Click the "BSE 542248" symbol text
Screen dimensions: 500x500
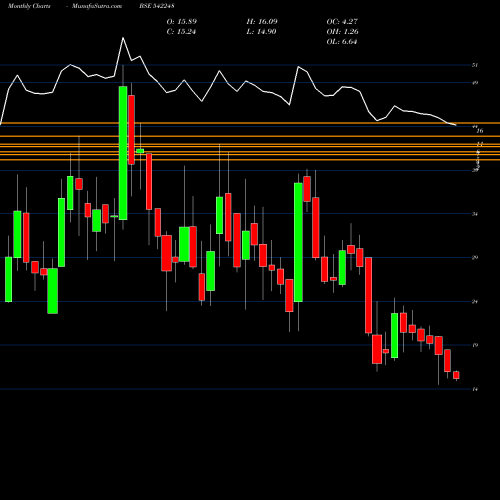(157, 6)
